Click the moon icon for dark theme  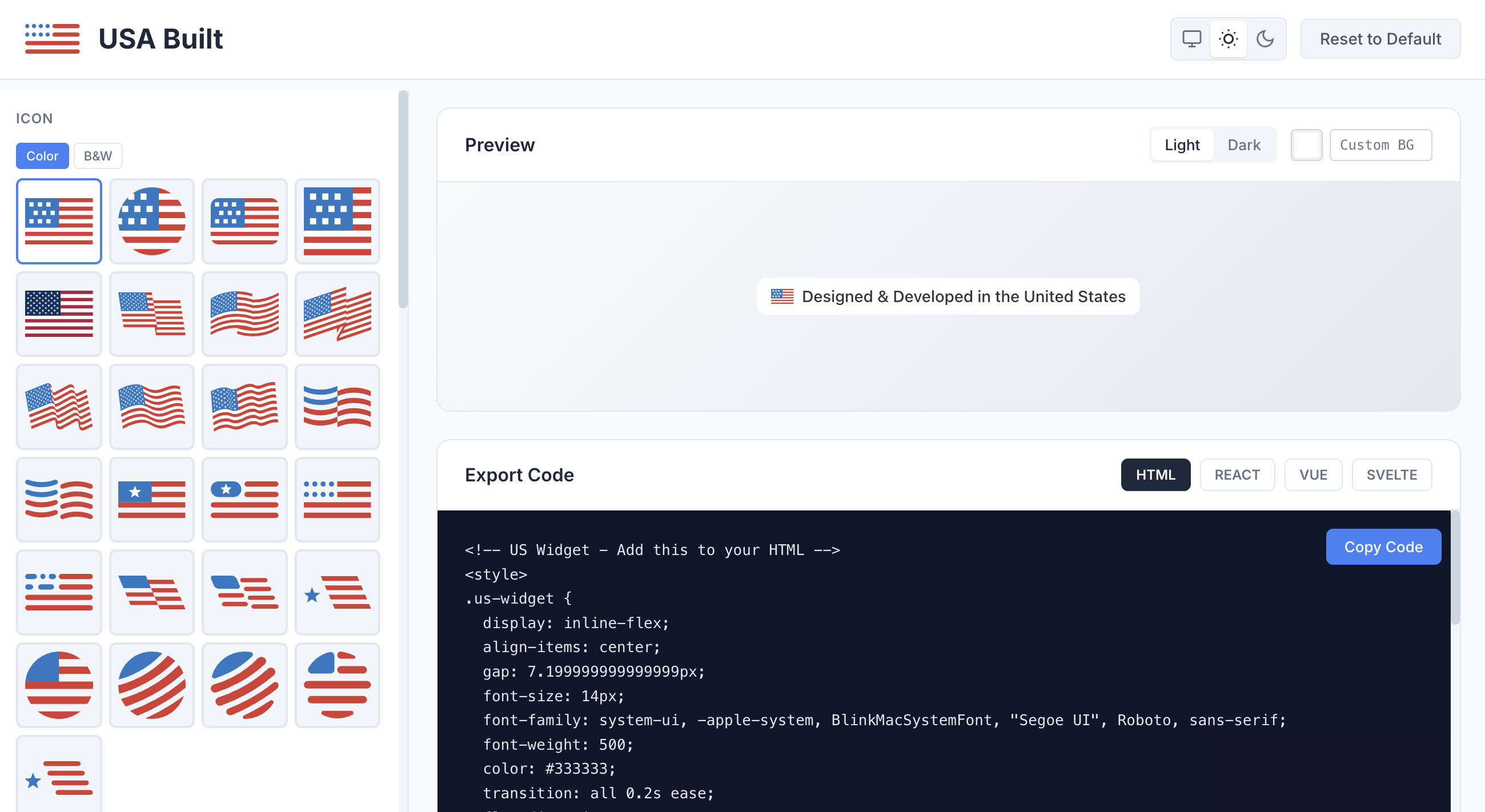pos(1266,39)
